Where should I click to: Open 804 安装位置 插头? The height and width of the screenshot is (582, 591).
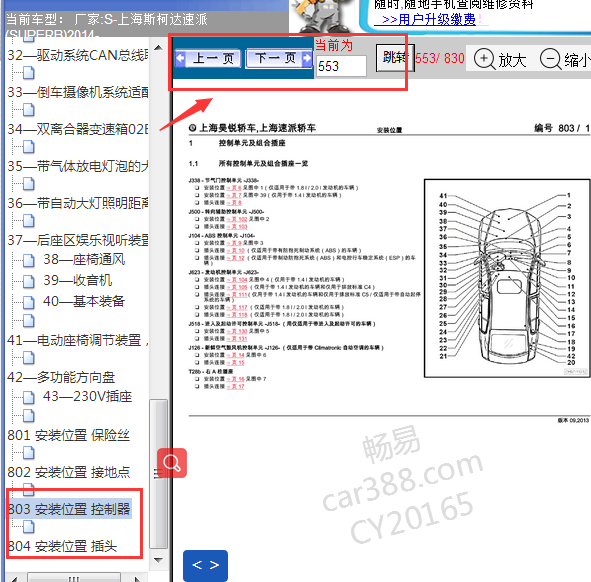[62, 546]
